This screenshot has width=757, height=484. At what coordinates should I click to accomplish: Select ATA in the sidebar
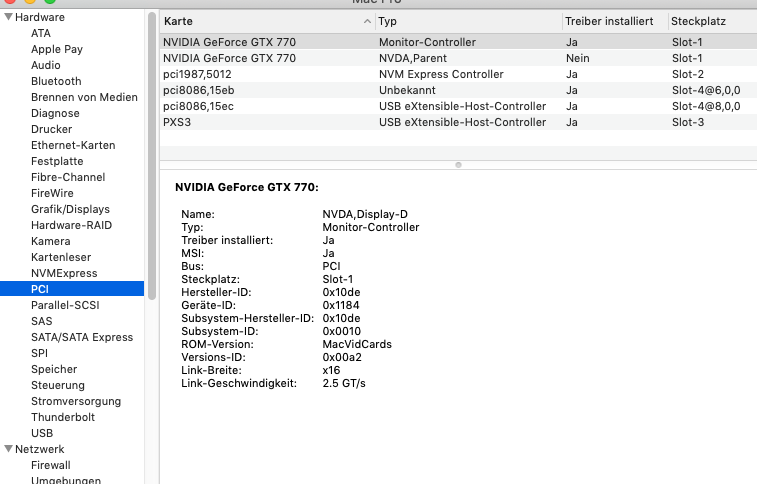click(41, 33)
